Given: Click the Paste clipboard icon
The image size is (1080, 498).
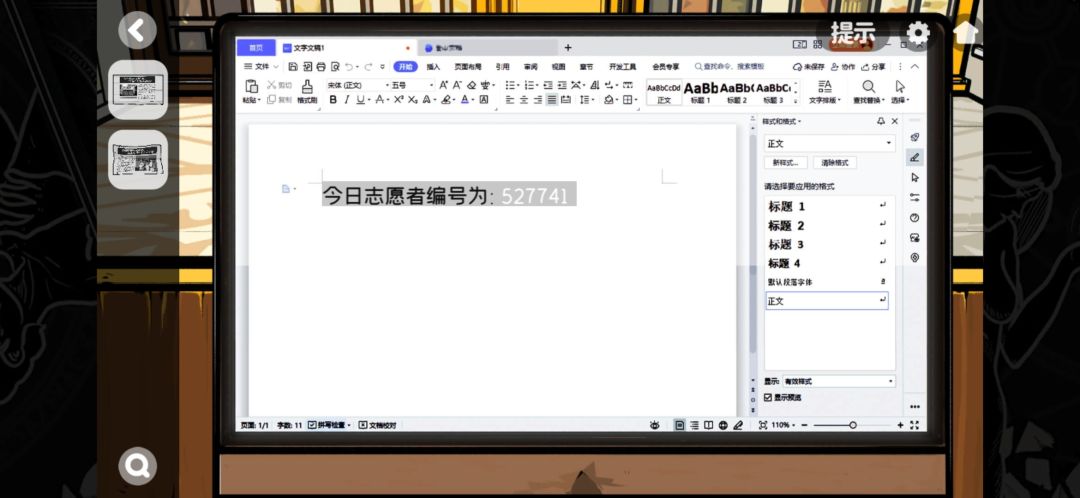Looking at the screenshot, I should [x=251, y=86].
